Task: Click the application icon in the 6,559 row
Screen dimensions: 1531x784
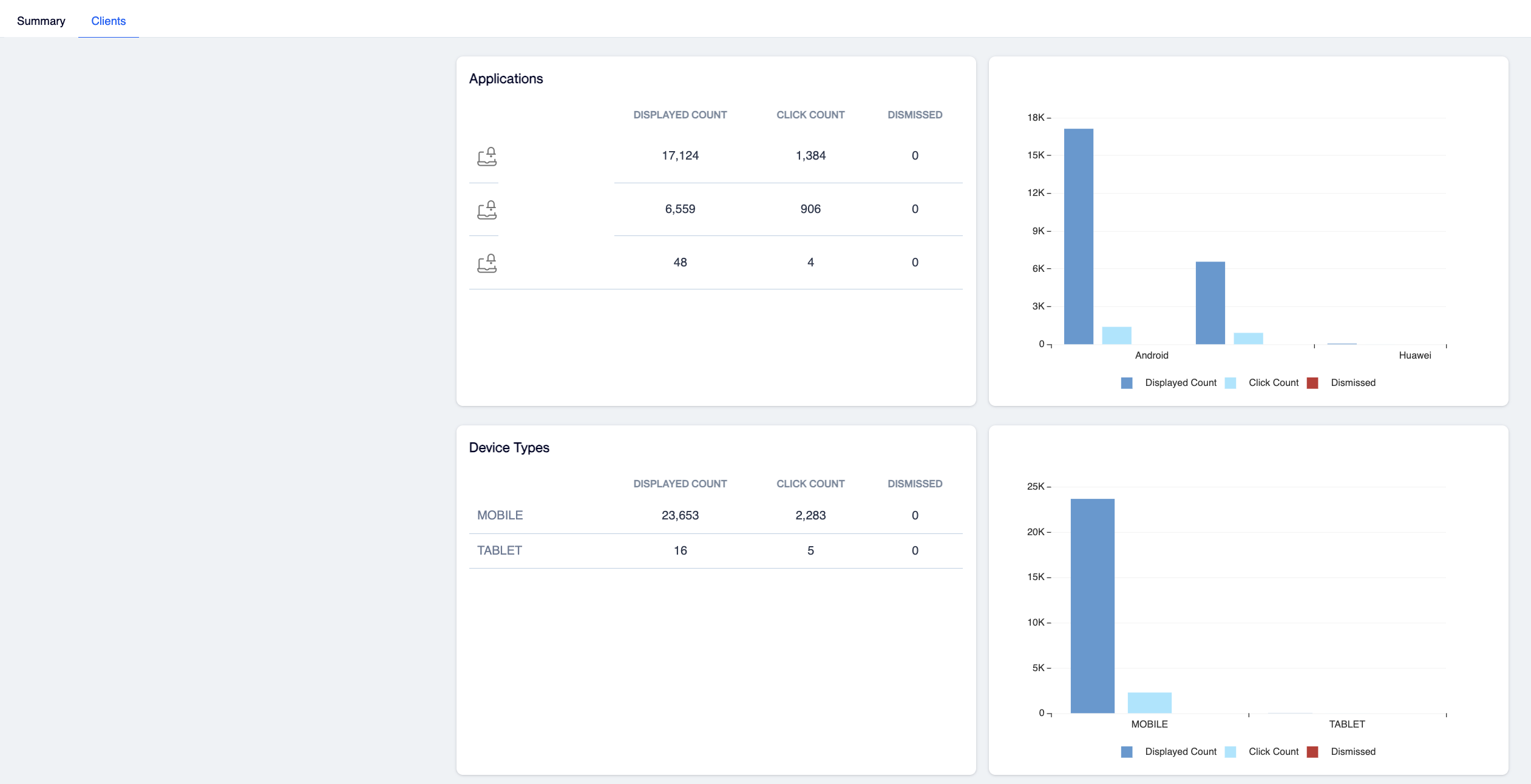Action: click(x=487, y=210)
